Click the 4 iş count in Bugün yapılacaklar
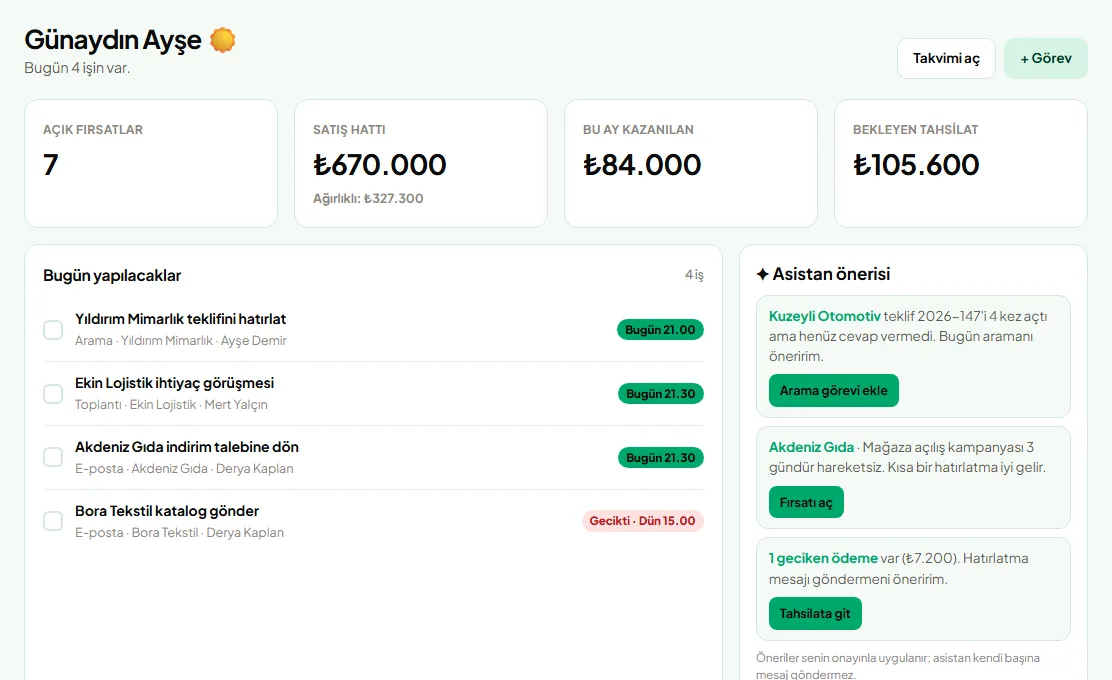 [x=694, y=274]
